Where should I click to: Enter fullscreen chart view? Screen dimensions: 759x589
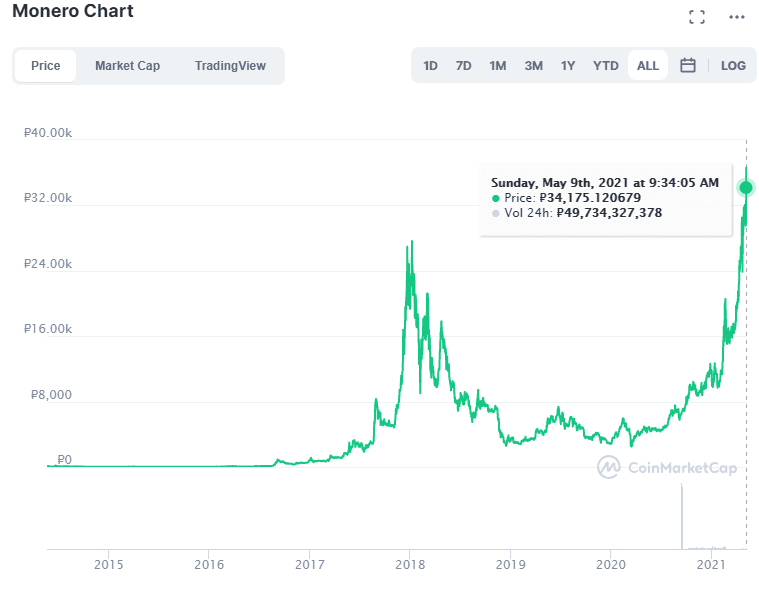pyautogui.click(x=697, y=16)
